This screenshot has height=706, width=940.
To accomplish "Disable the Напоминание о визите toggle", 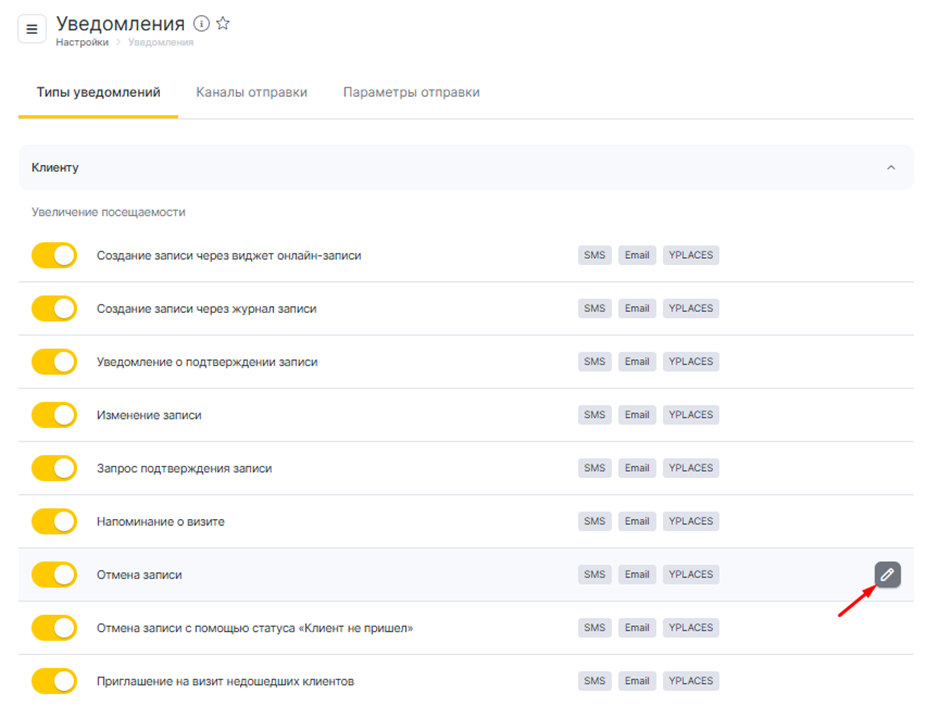I will 54,521.
